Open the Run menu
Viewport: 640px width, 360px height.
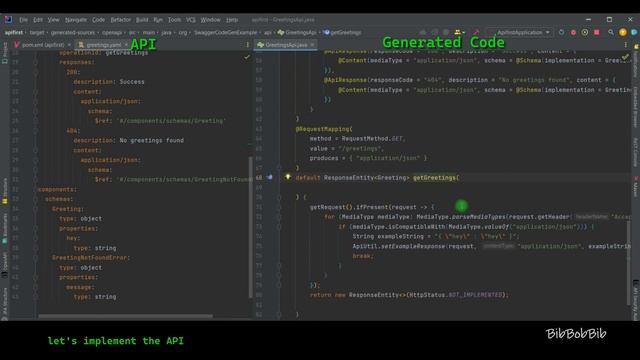158,20
